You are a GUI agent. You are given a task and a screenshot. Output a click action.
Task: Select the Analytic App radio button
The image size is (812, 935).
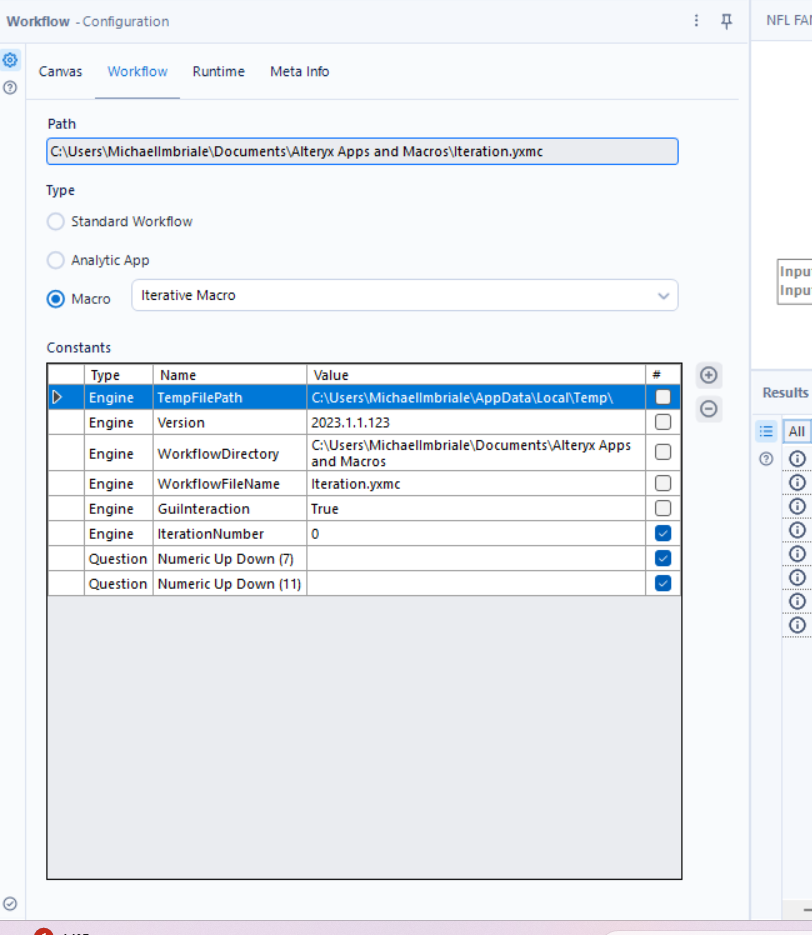(x=56, y=260)
